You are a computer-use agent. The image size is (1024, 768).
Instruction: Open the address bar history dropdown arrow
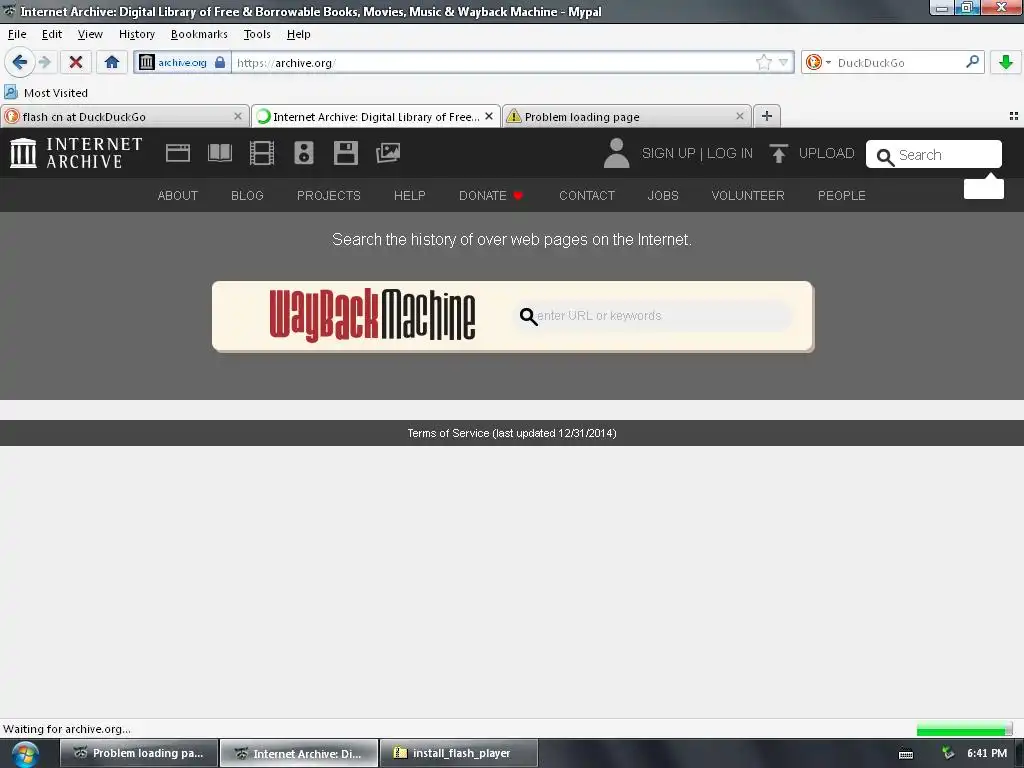pos(783,63)
